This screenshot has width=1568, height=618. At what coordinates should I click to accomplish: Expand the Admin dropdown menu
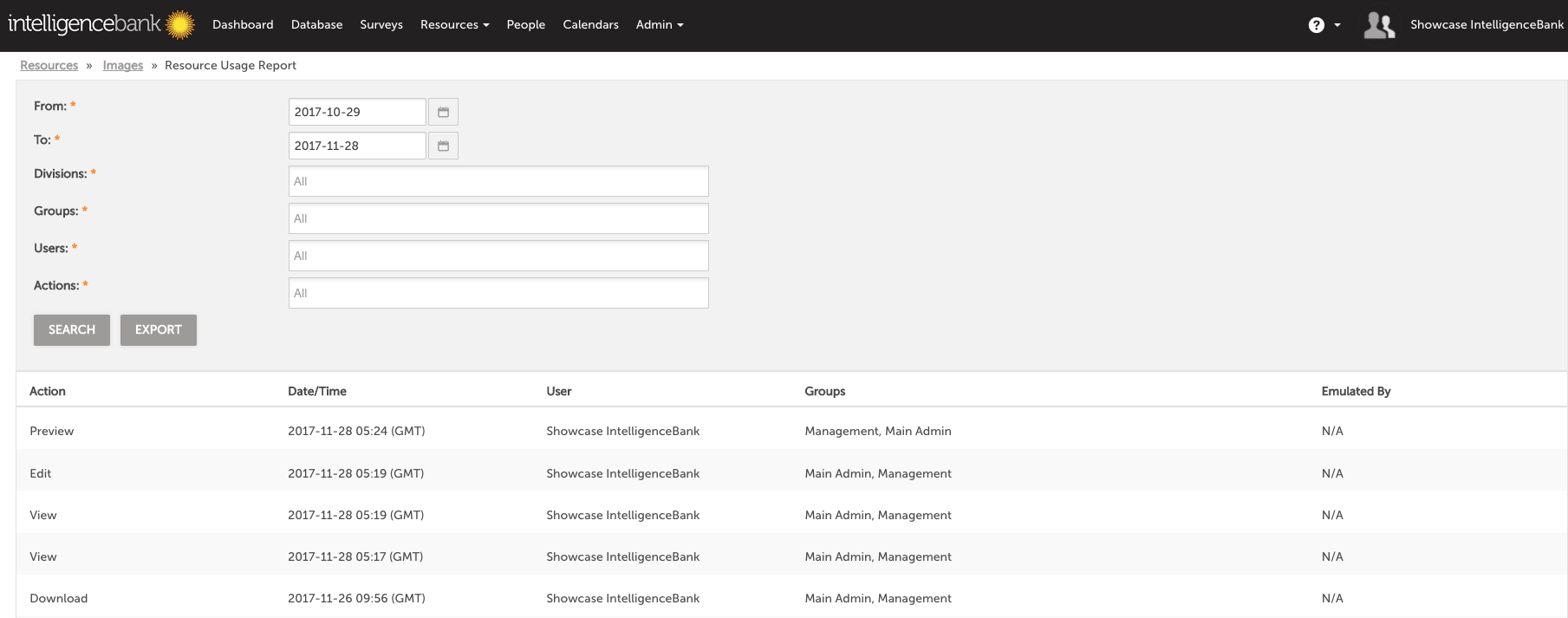pyautogui.click(x=660, y=24)
